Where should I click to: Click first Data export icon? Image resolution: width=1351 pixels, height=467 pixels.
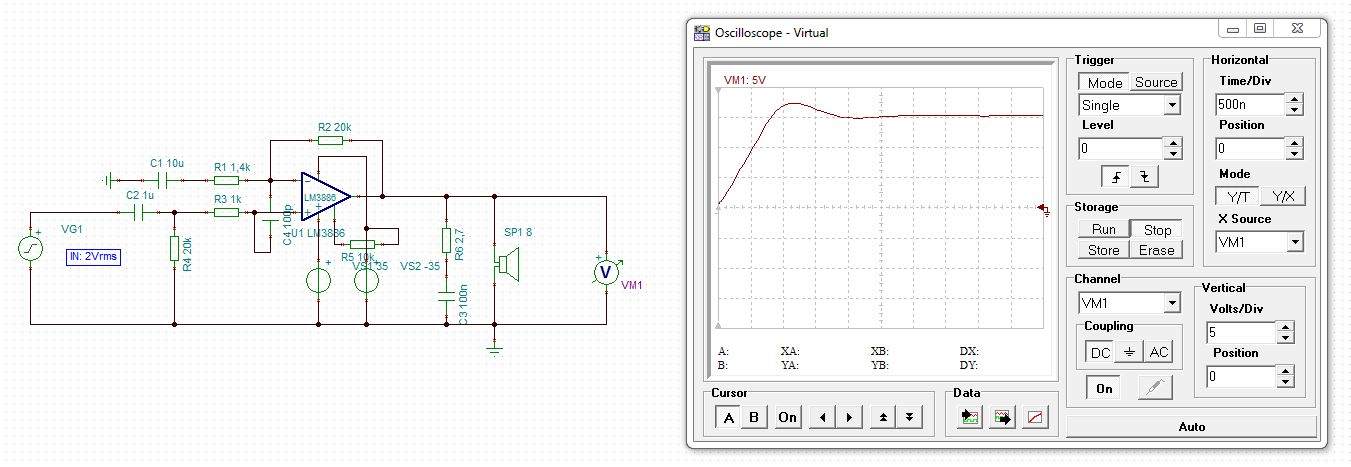968,419
